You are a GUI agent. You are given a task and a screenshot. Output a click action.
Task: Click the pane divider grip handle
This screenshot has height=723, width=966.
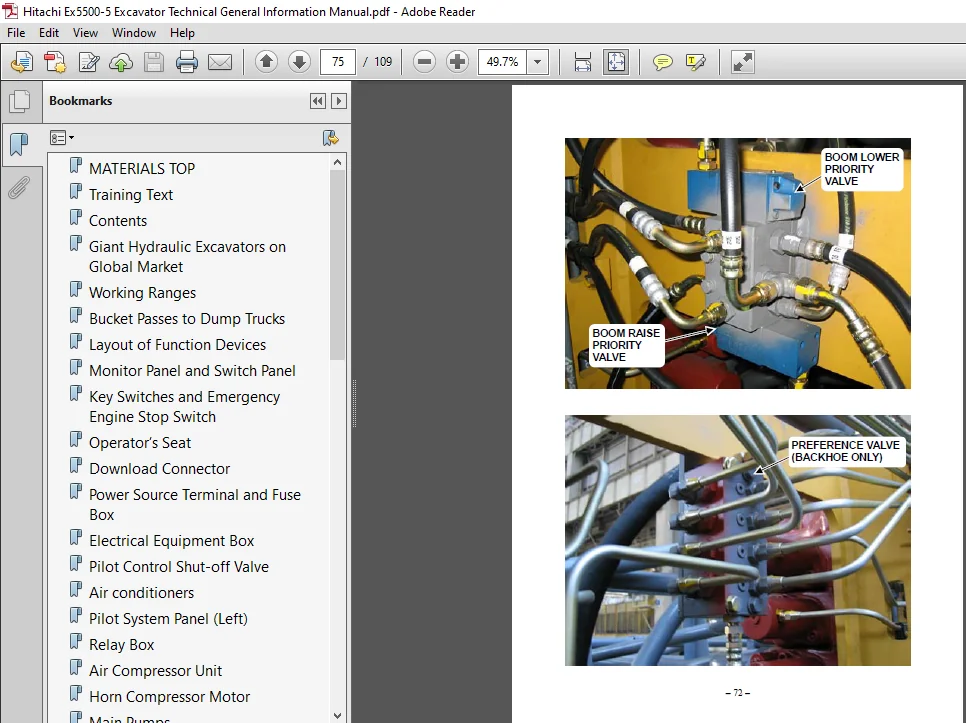click(354, 403)
